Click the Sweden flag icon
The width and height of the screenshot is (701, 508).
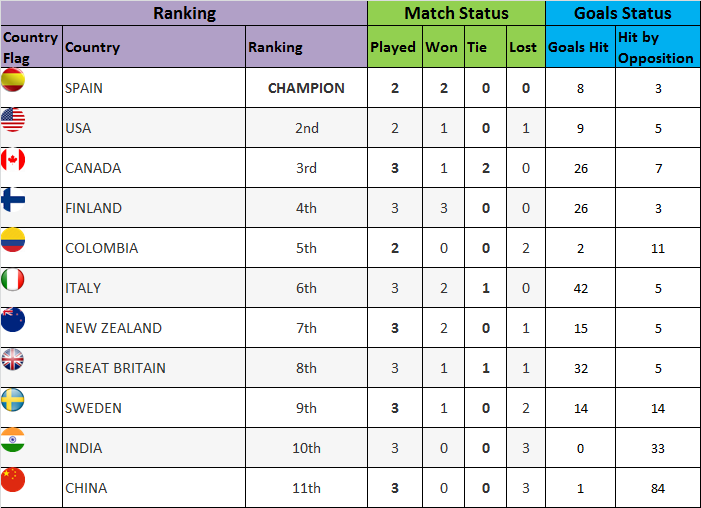pos(13,400)
